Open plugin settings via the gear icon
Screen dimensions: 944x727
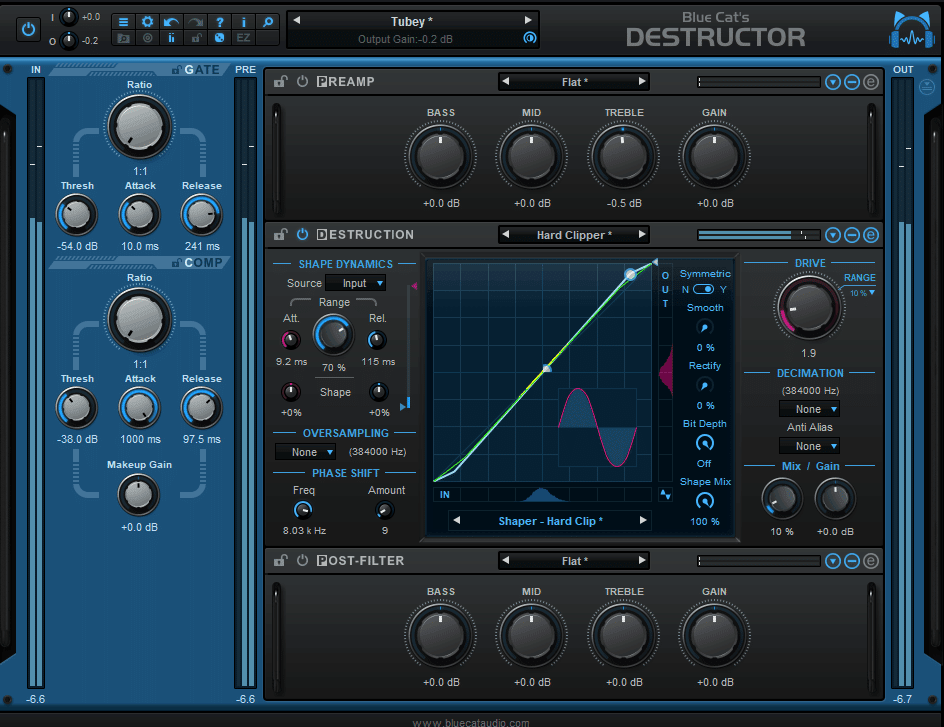click(148, 22)
